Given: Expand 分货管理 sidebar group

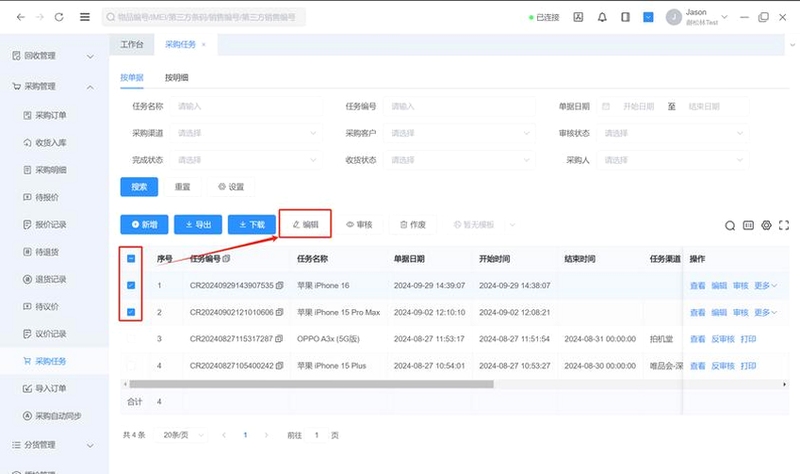Looking at the screenshot, I should [x=54, y=445].
